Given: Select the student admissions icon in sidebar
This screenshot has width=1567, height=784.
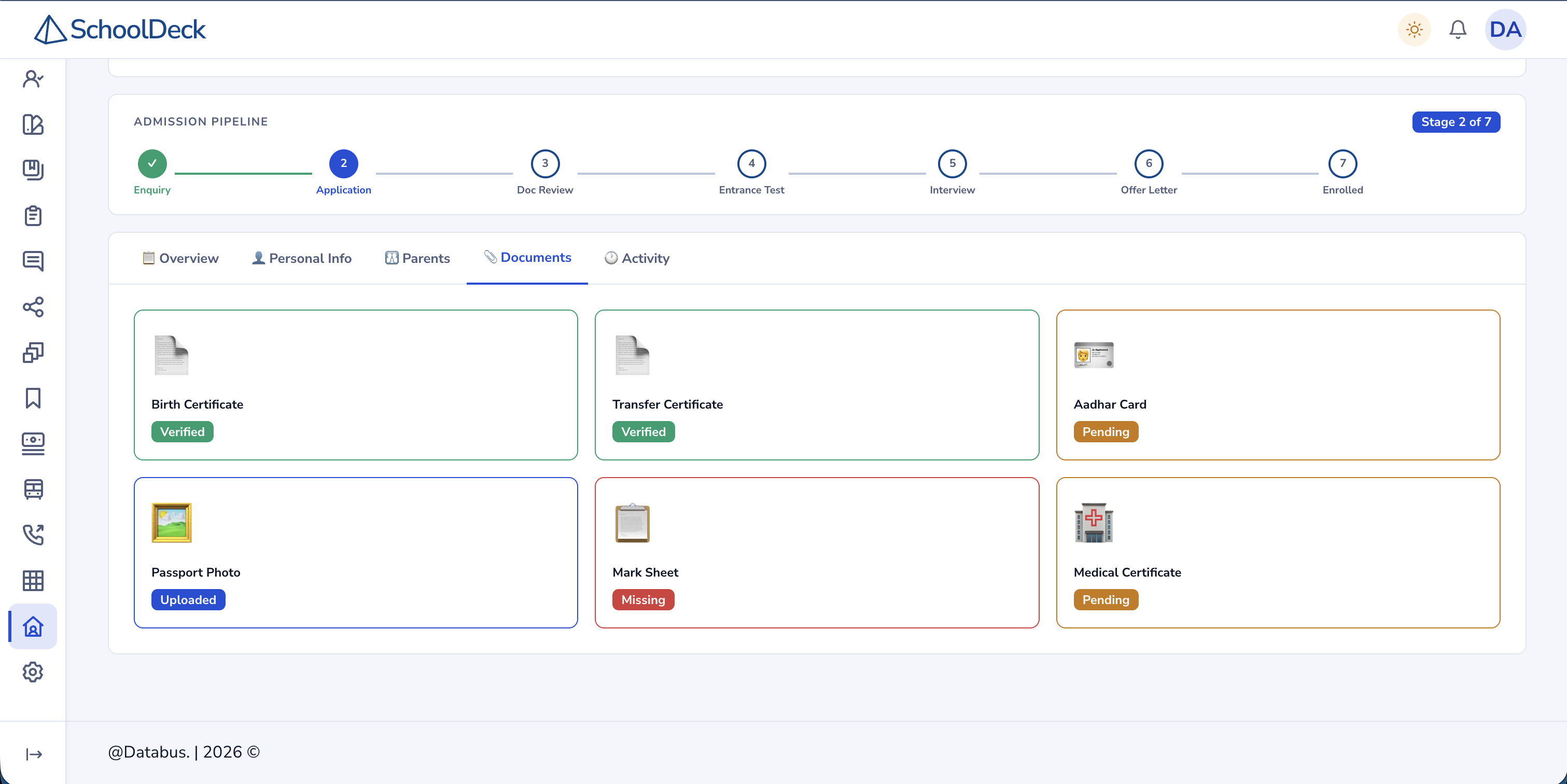Looking at the screenshot, I should pyautogui.click(x=32, y=78).
